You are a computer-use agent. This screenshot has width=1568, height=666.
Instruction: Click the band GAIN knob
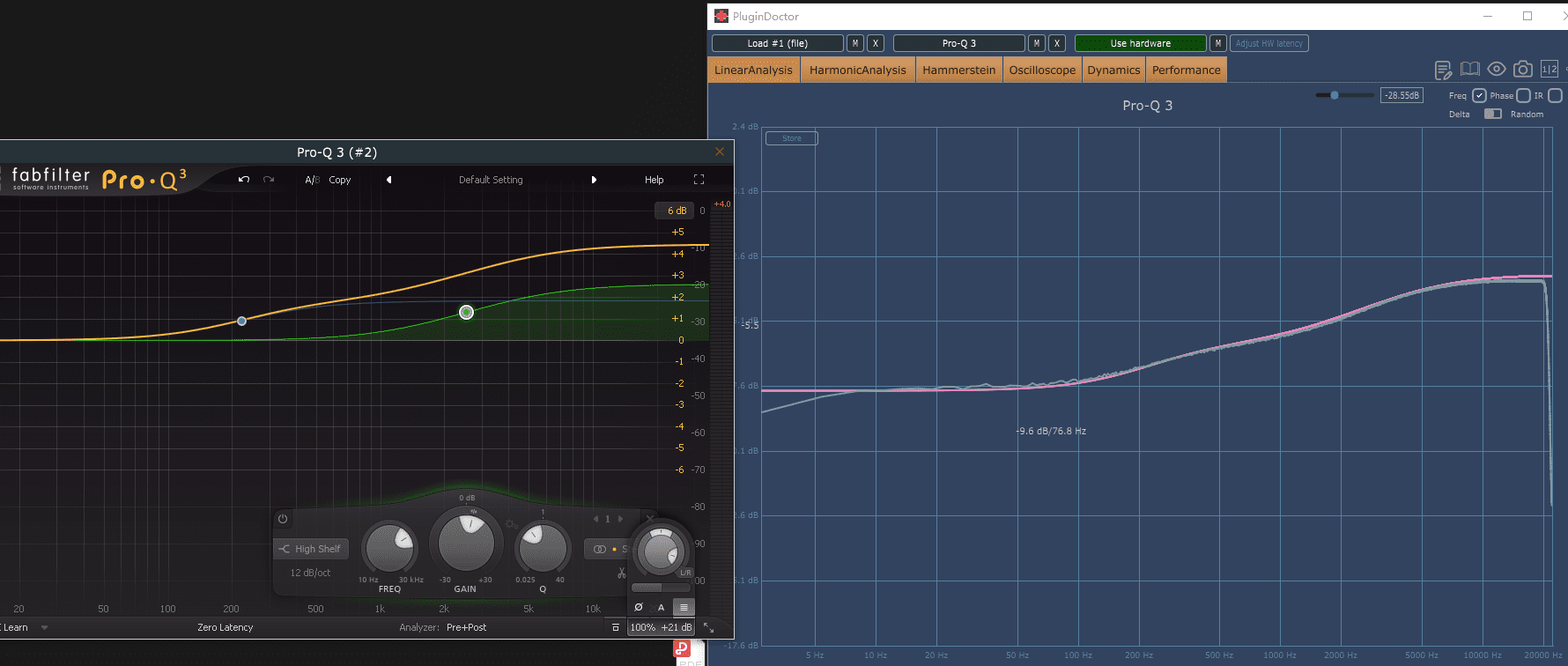point(466,543)
